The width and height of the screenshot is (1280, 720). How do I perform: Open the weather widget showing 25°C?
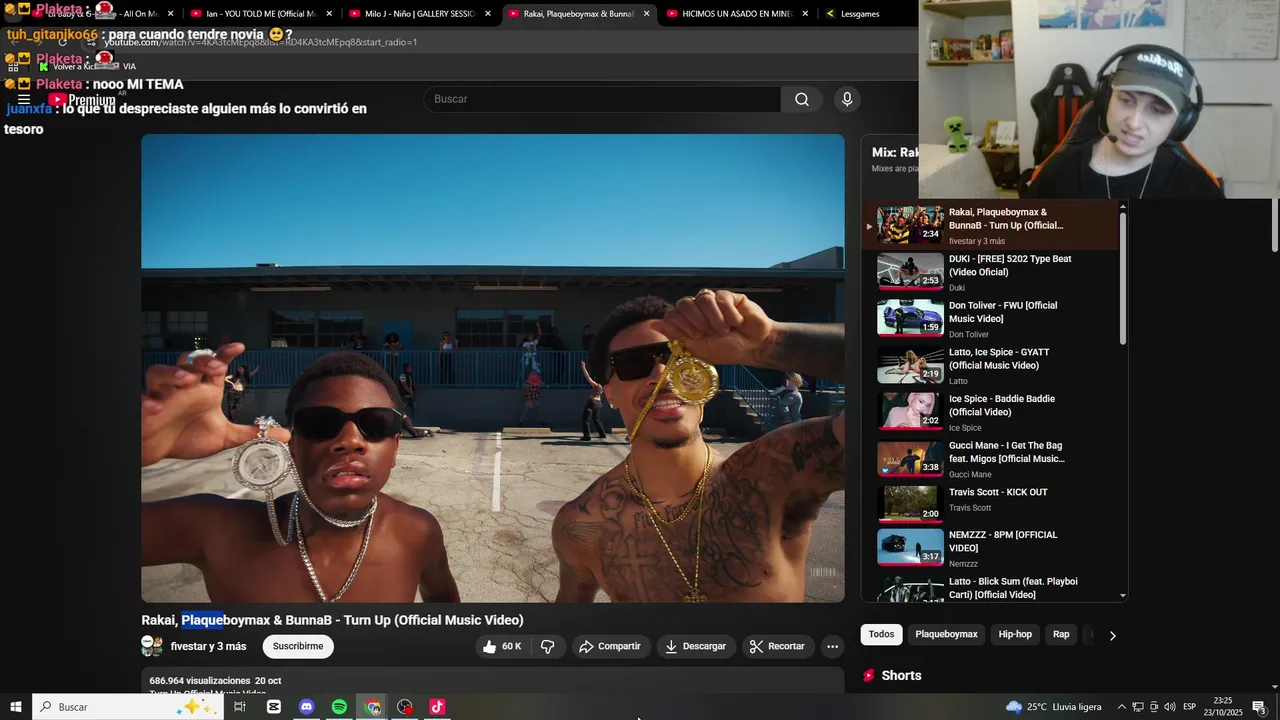(1054, 707)
